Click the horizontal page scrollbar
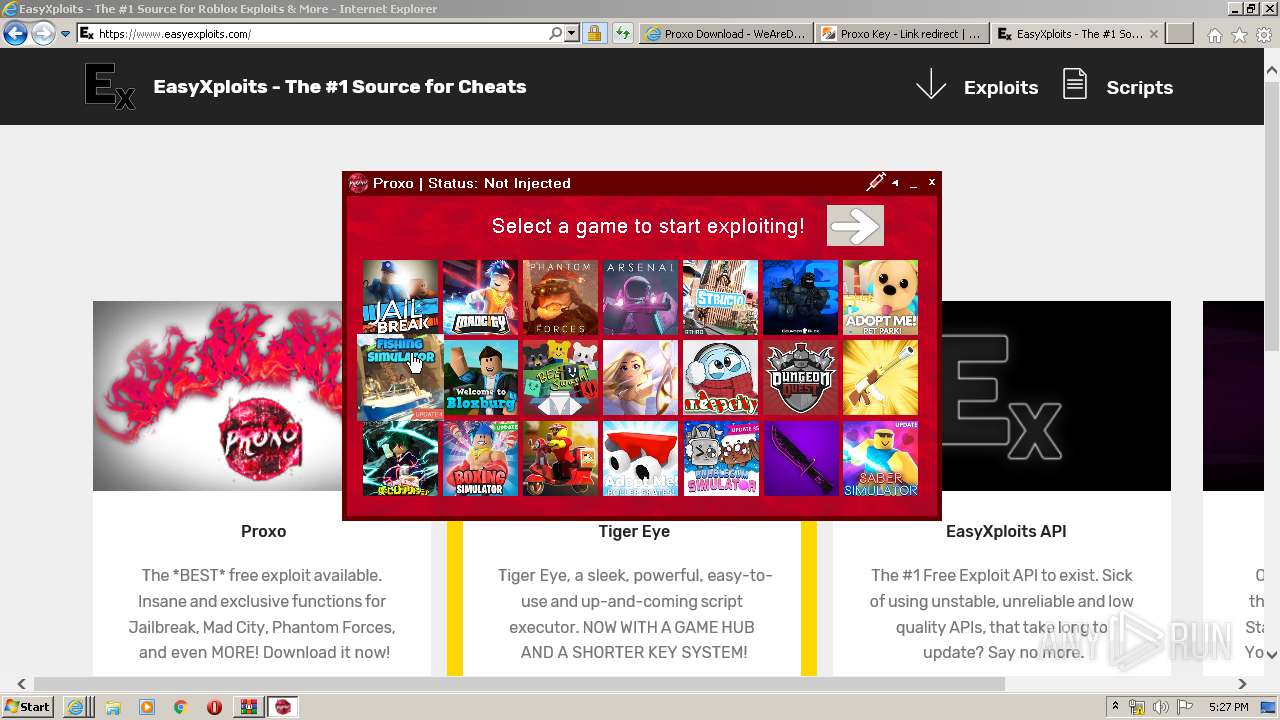 [519, 684]
